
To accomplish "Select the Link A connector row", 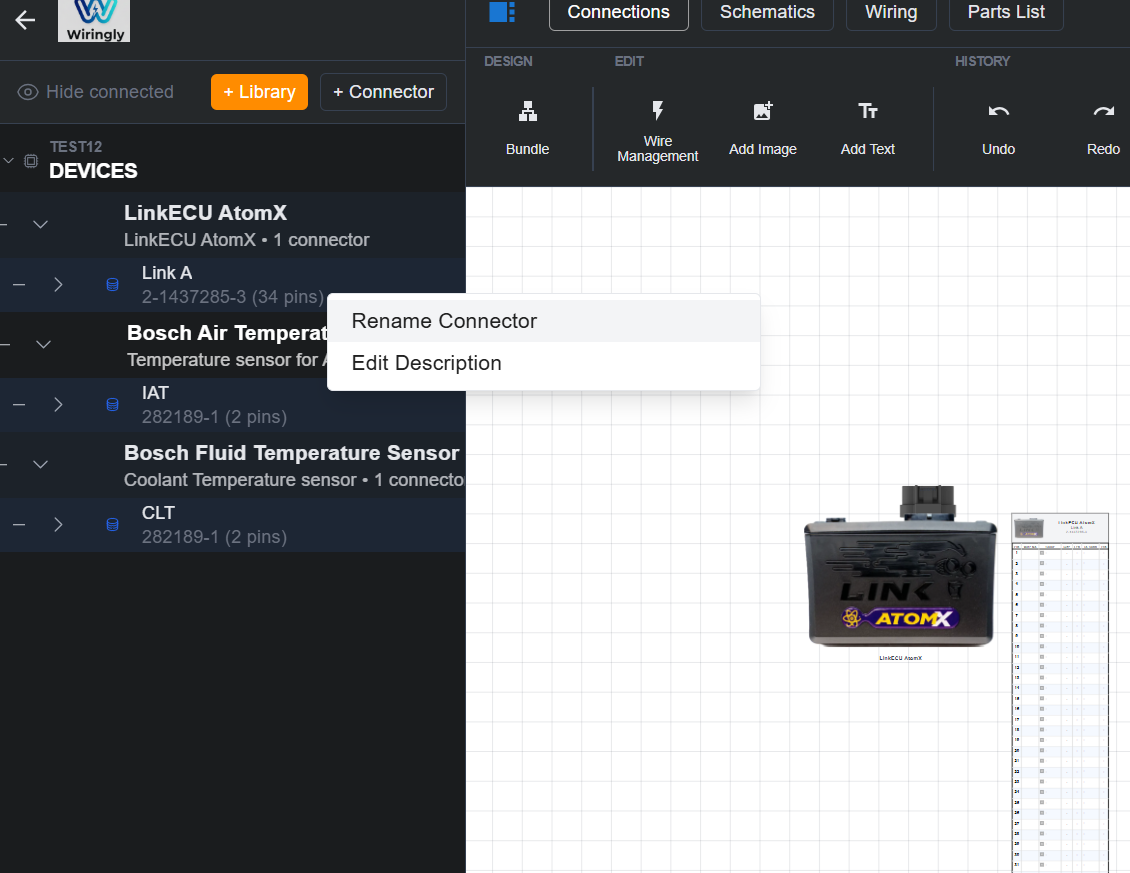I will point(233,285).
